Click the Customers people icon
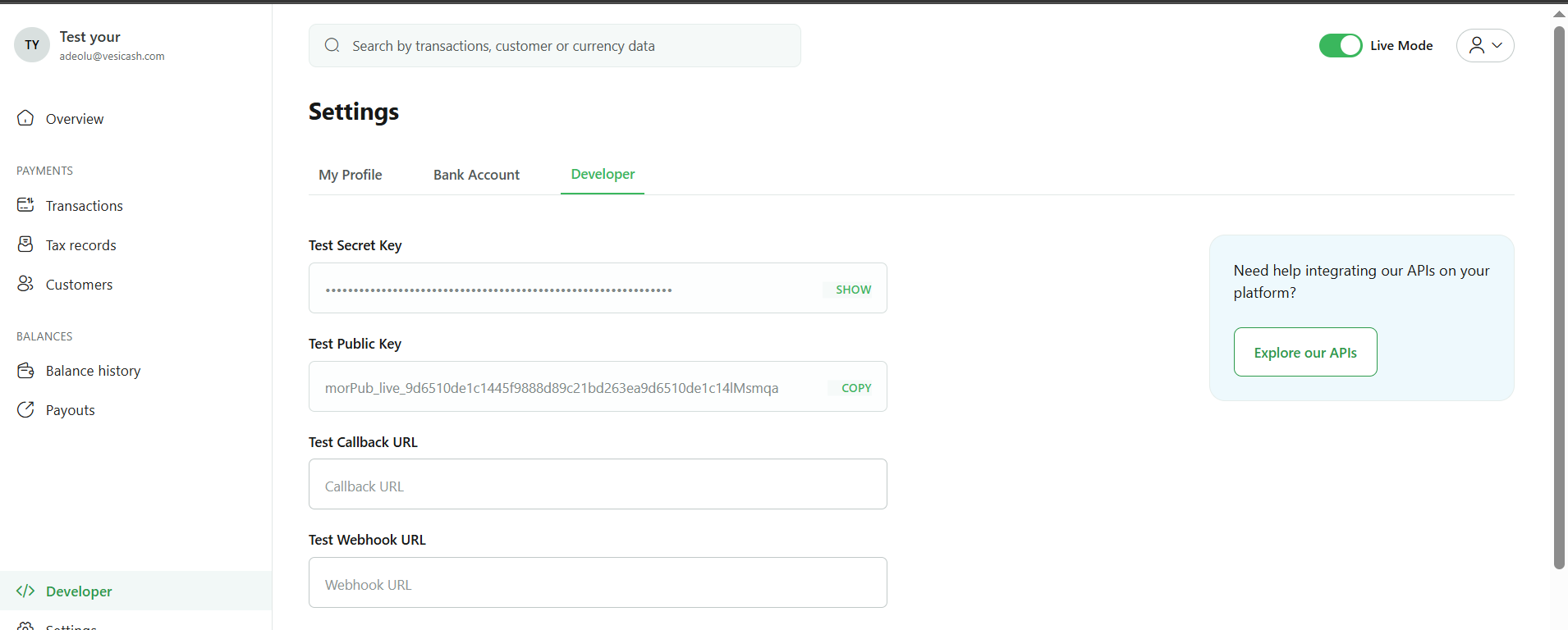 25,284
